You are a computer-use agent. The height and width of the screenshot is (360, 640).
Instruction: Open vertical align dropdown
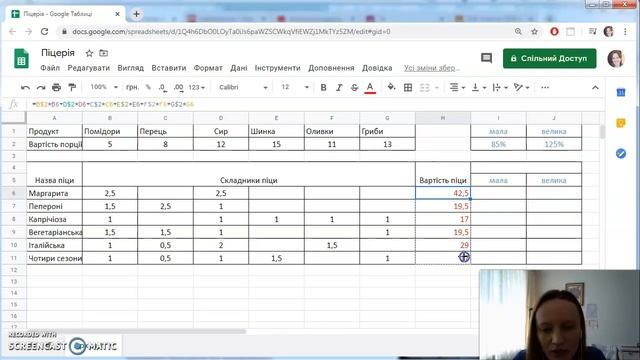(x=479, y=87)
